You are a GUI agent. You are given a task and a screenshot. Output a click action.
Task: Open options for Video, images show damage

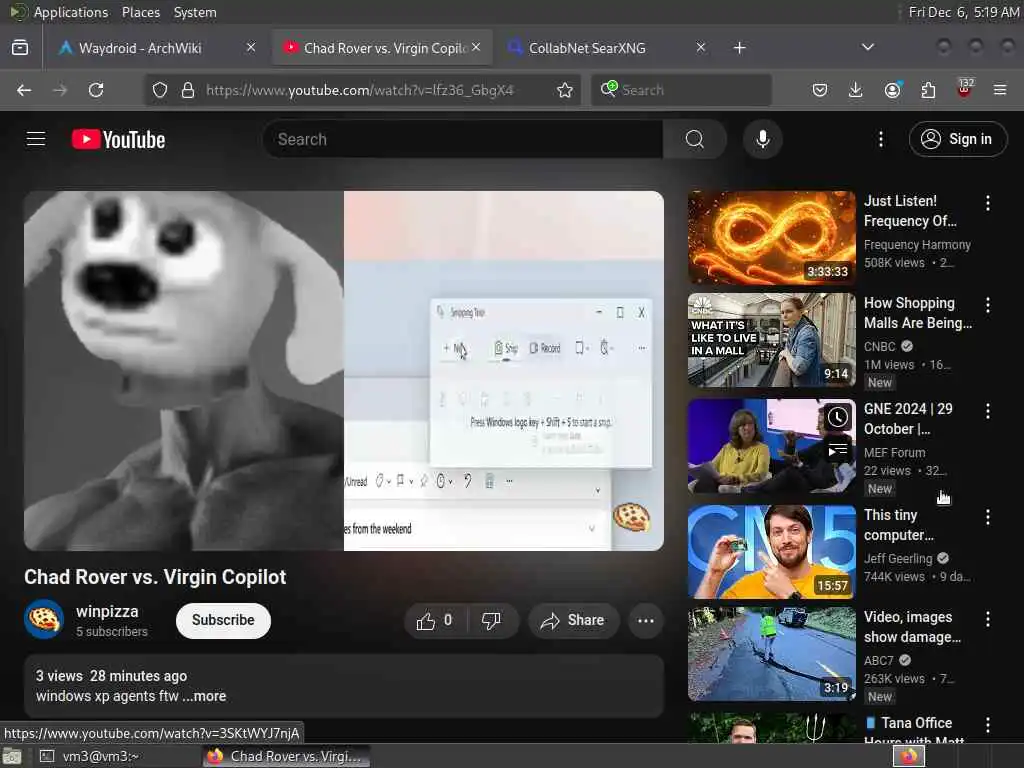987,619
